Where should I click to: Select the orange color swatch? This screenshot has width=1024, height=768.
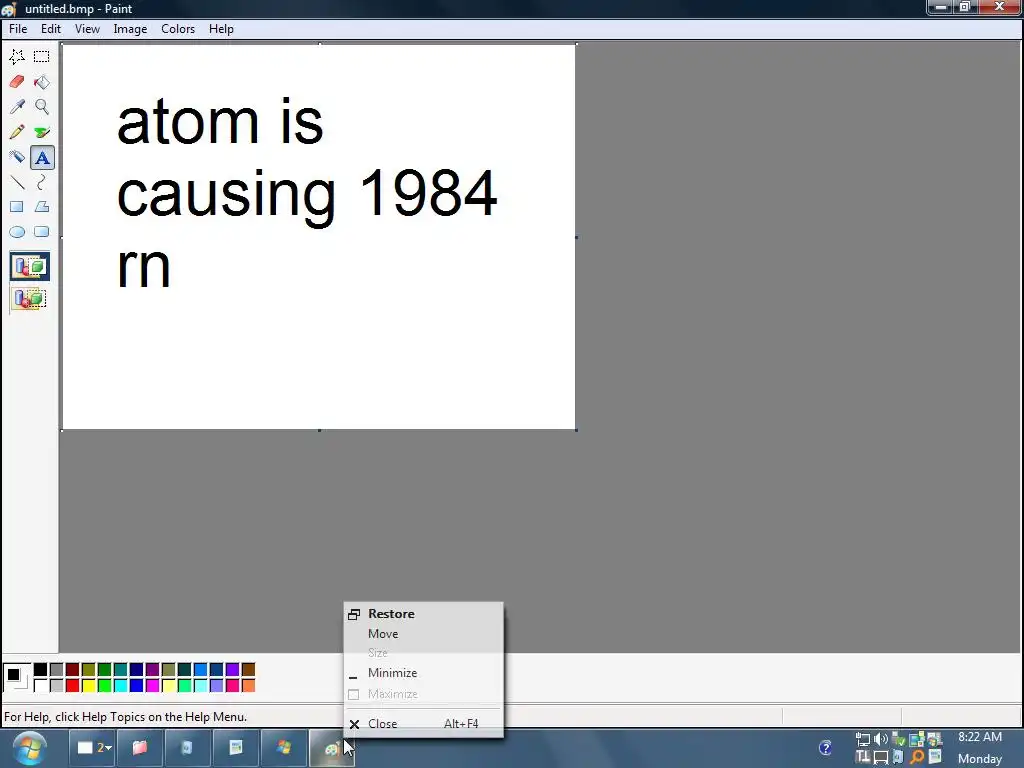[x=248, y=686]
